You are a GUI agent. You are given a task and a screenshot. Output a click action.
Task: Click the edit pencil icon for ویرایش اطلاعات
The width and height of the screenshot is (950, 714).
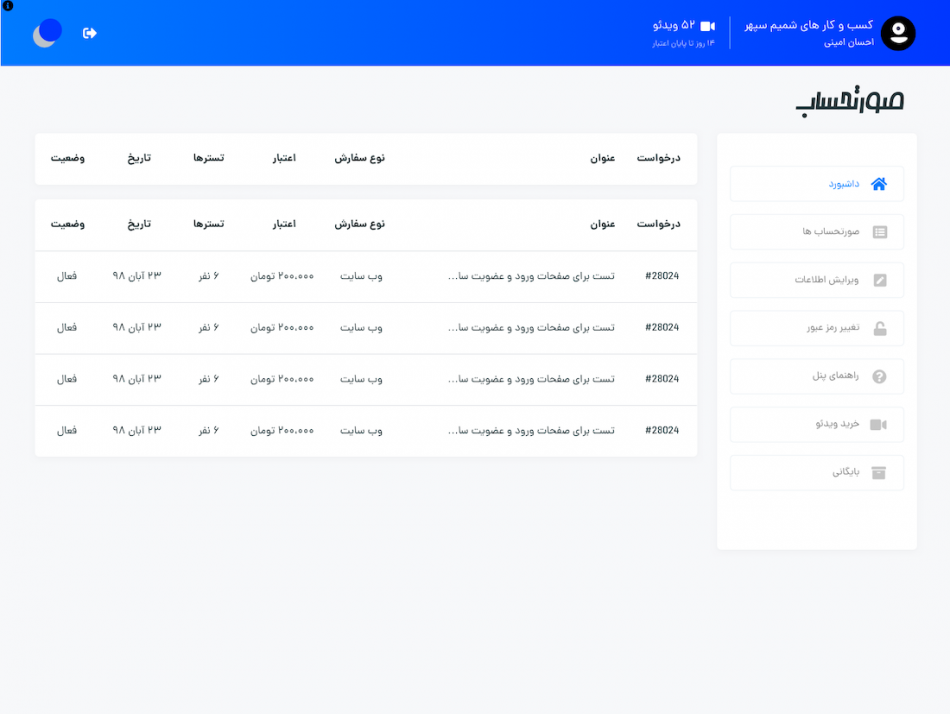(x=880, y=280)
